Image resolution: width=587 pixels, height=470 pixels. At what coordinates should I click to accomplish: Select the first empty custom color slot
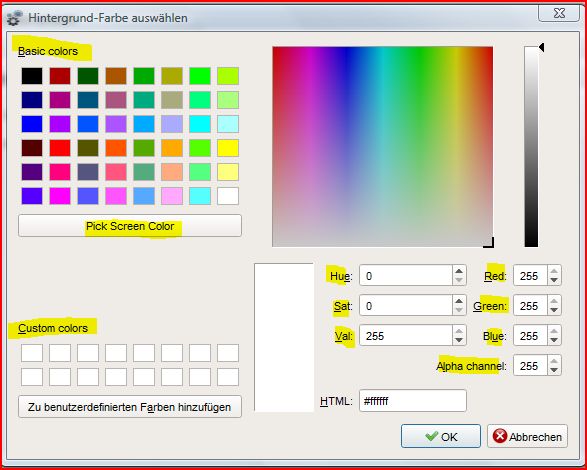click(x=32, y=353)
